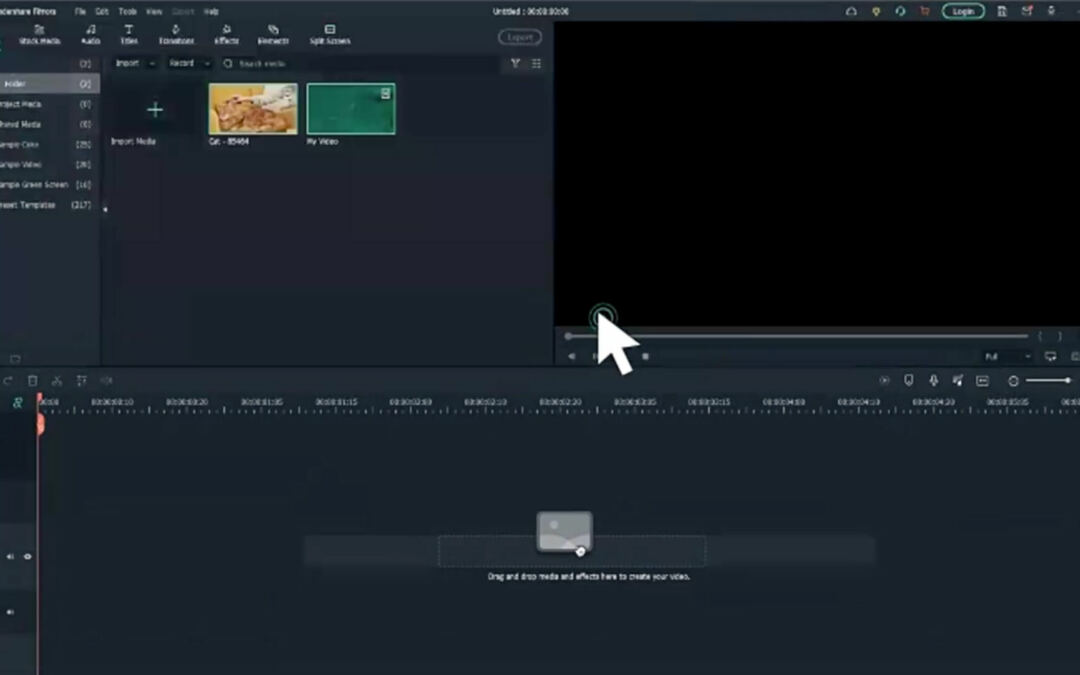Click the delete trash icon in timeline toolbar
Viewport: 1080px width, 675px height.
click(32, 381)
